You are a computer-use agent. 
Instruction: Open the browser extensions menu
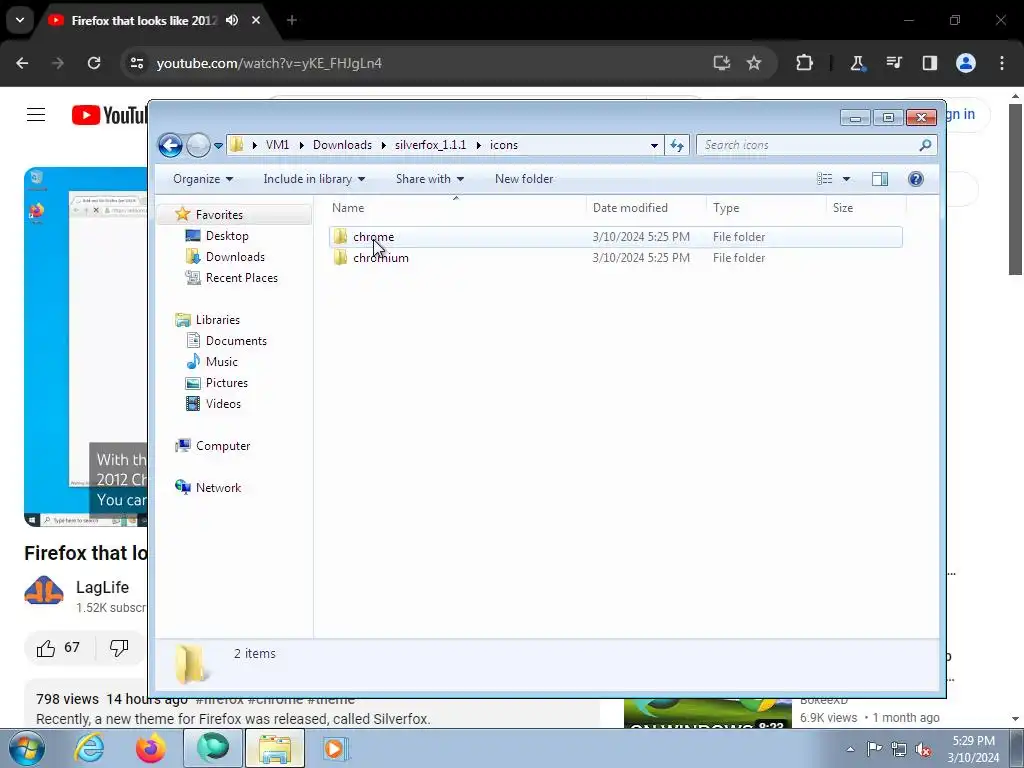tap(805, 63)
